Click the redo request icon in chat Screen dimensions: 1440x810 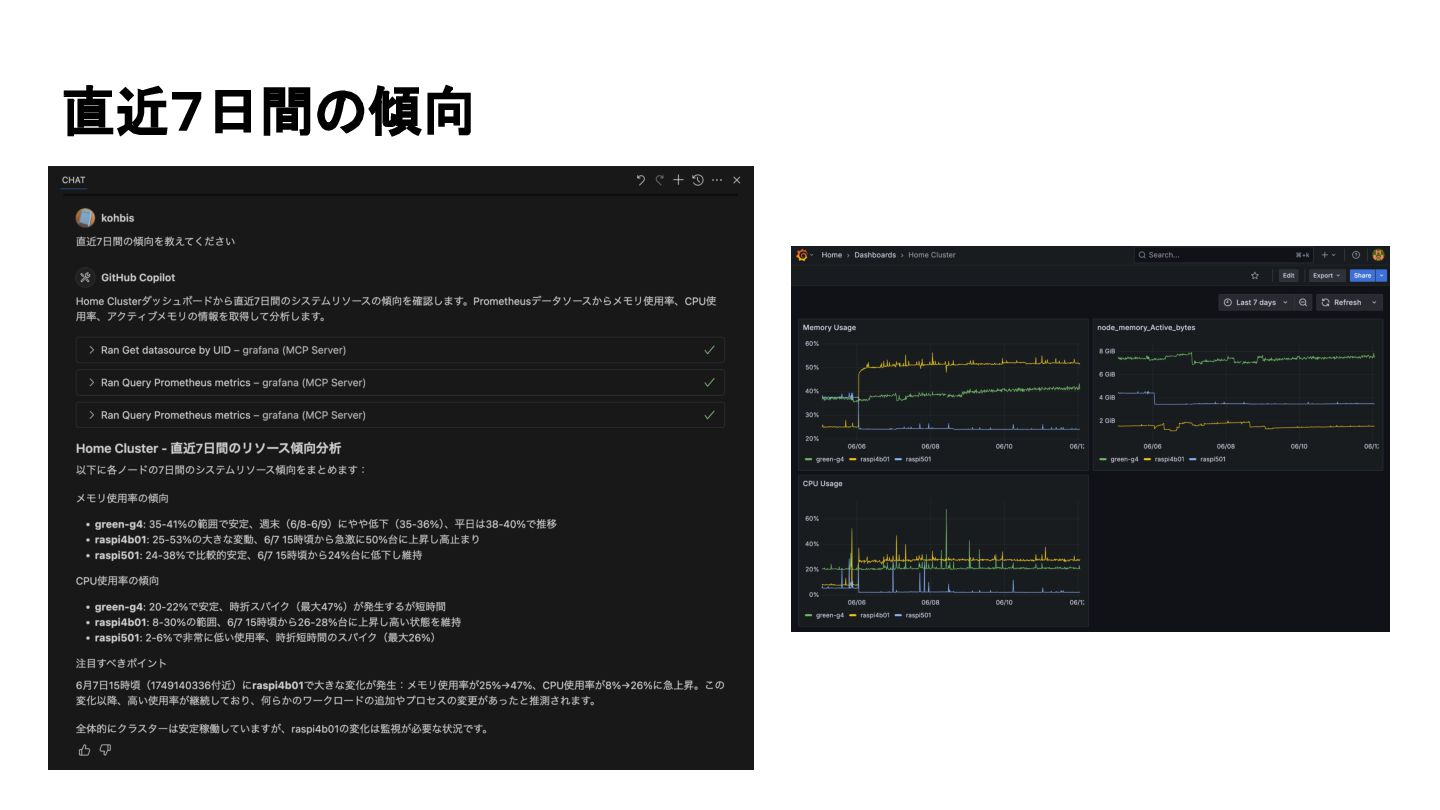point(659,180)
